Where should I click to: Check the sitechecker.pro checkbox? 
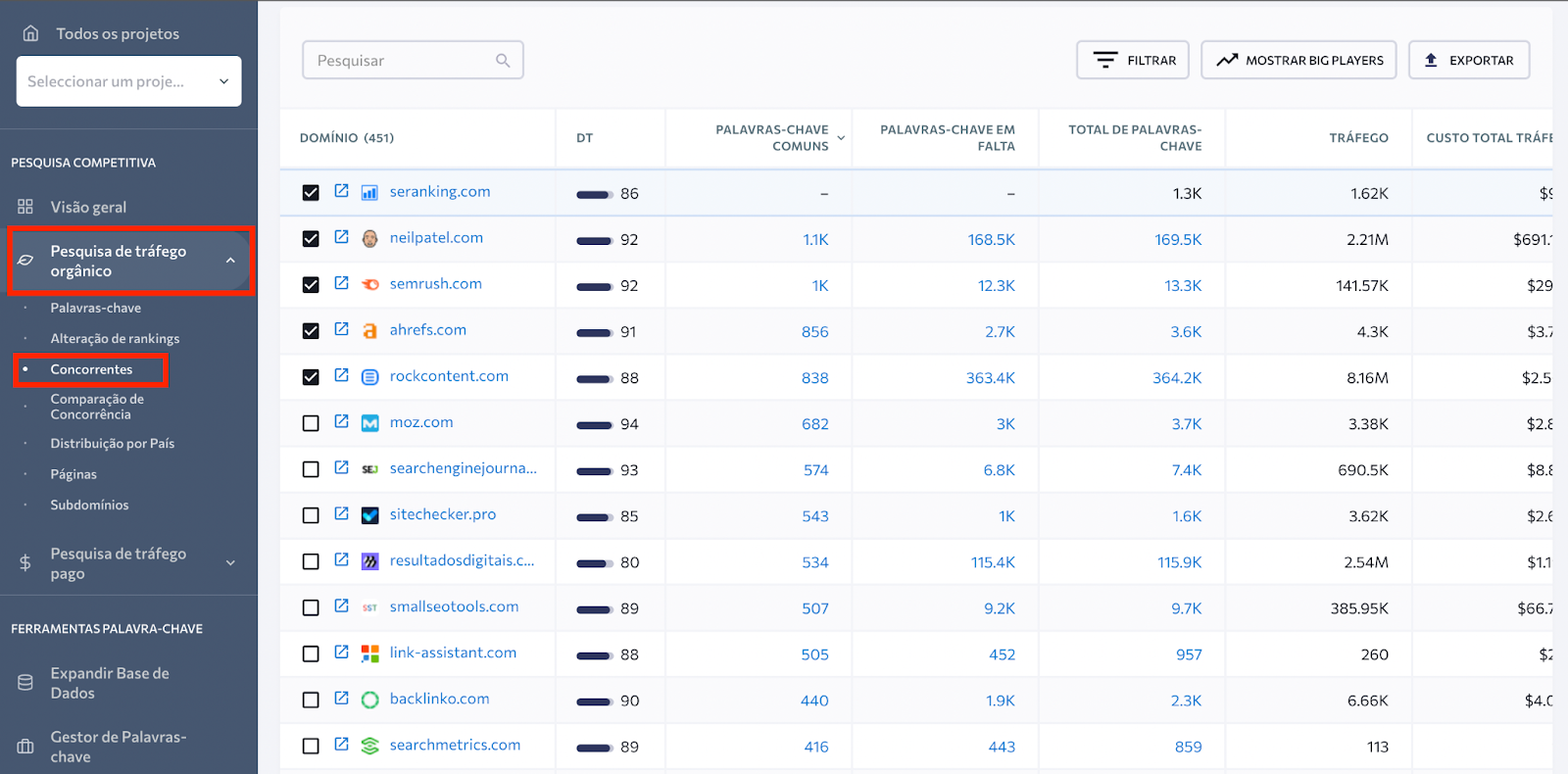(x=311, y=515)
